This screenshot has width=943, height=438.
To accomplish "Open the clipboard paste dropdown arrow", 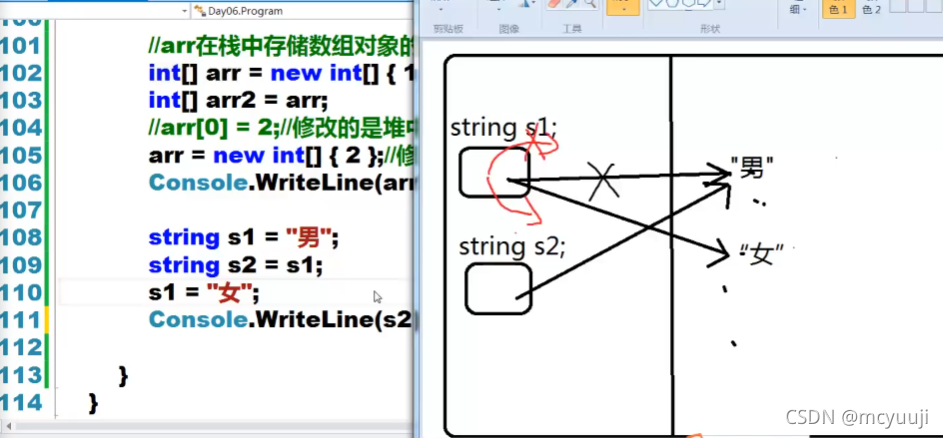I will (441, 8).
